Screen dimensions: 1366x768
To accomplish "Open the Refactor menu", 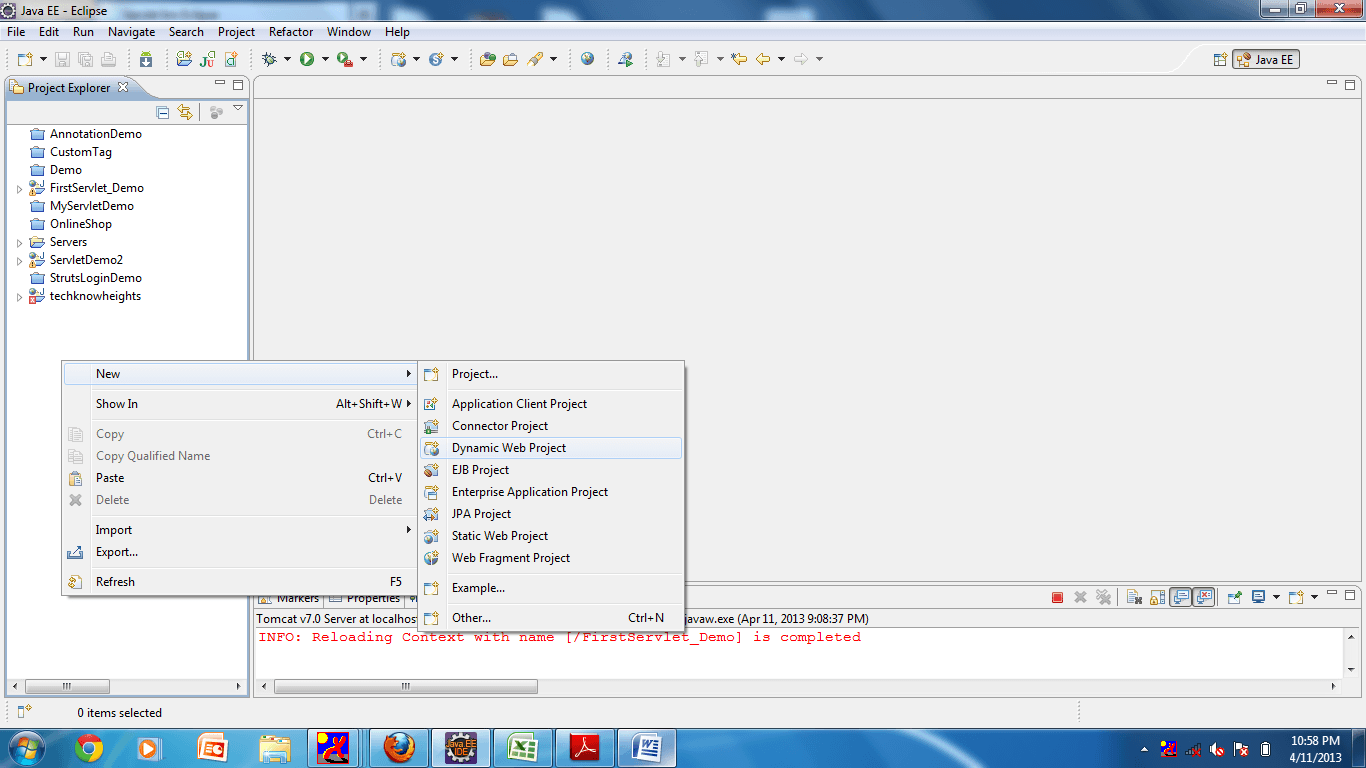I will pos(291,32).
